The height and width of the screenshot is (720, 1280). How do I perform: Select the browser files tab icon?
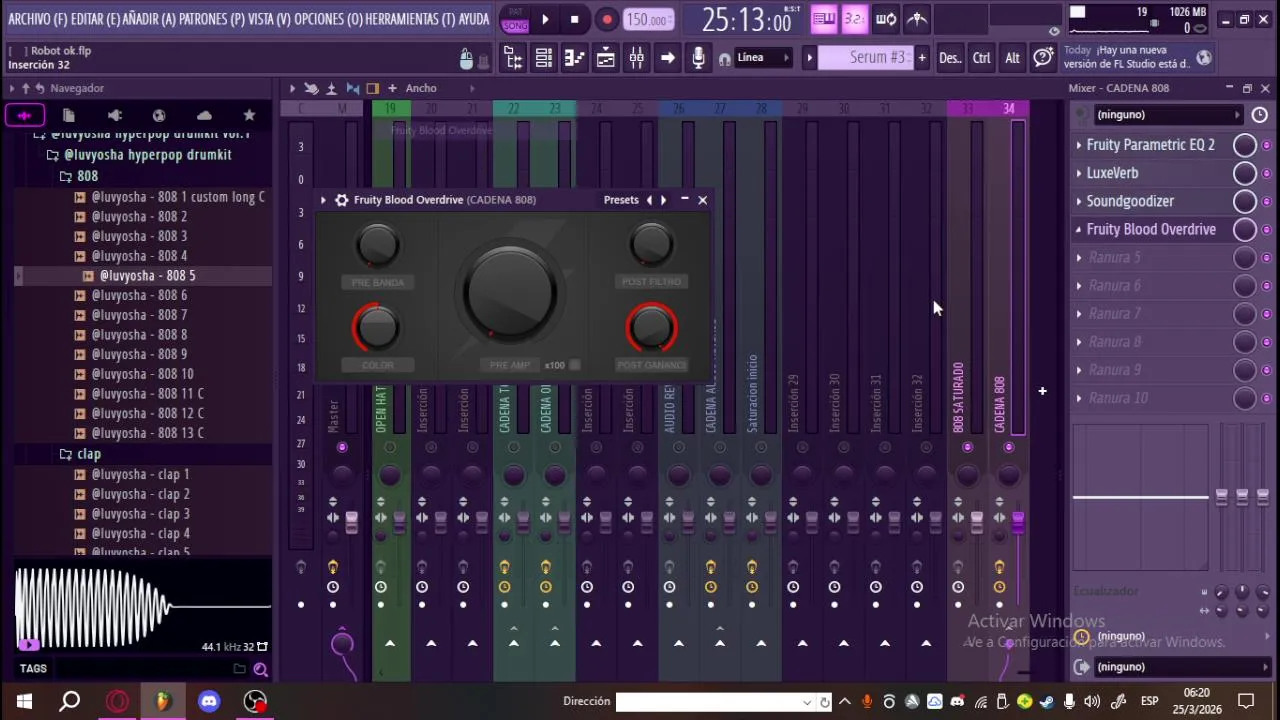[69, 115]
